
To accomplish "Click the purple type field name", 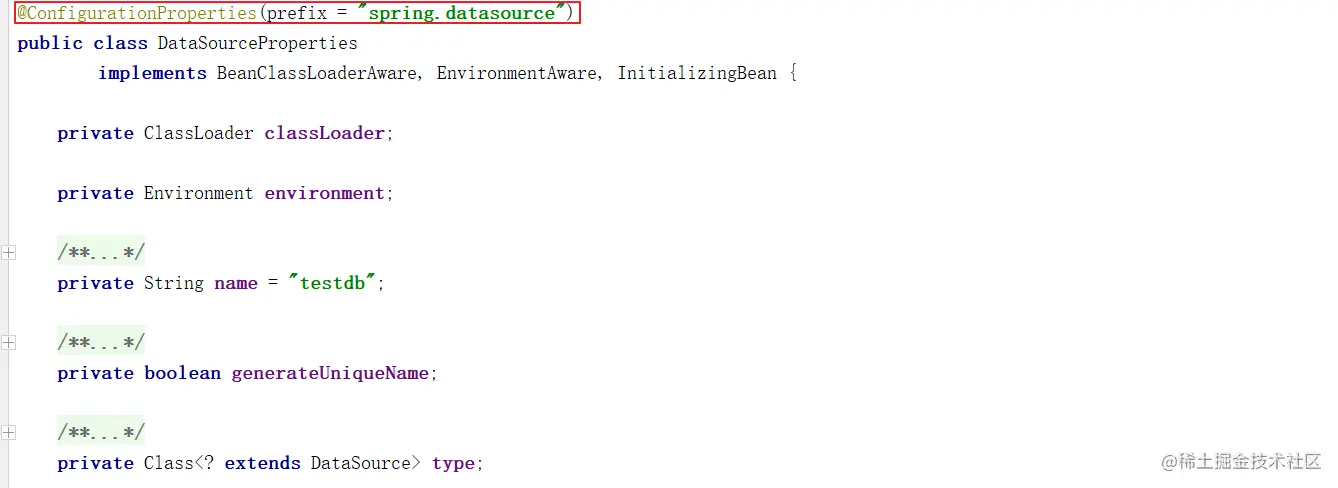I will [x=453, y=463].
